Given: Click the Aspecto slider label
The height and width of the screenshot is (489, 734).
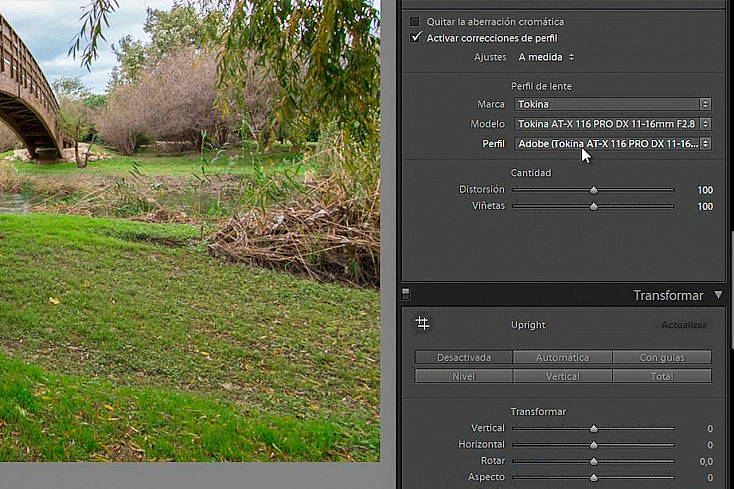Looking at the screenshot, I should coord(486,477).
